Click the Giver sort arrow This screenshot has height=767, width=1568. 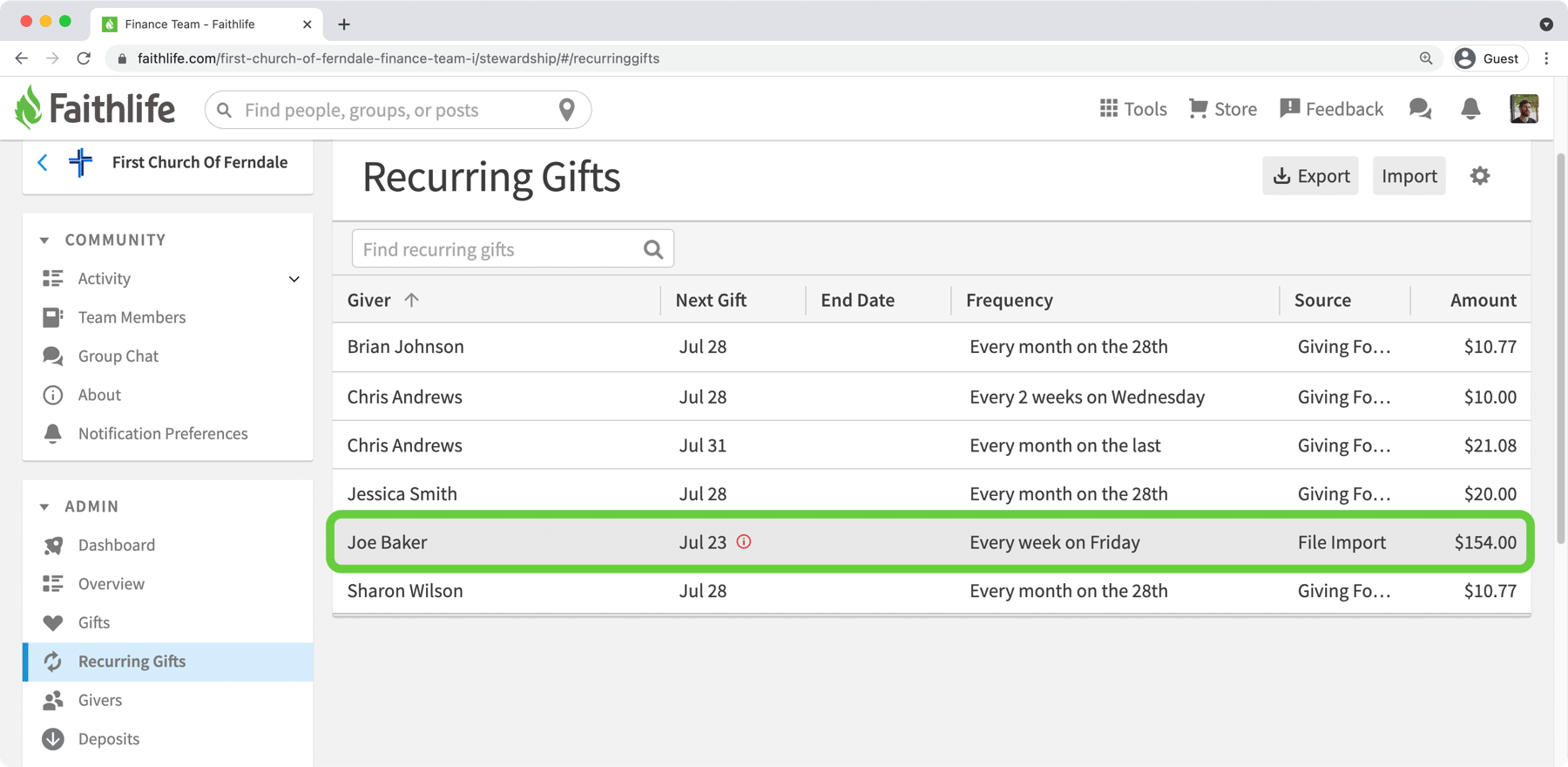[x=411, y=300]
